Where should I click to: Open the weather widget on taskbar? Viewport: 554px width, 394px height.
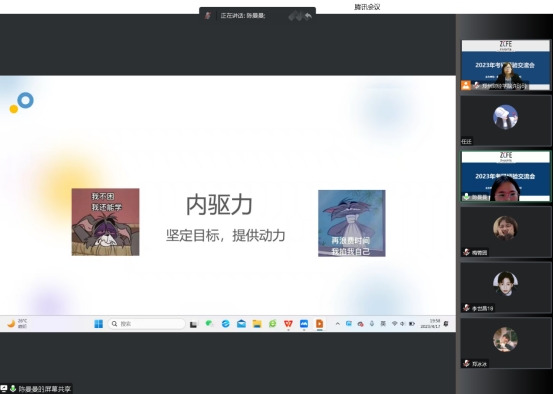pos(17,324)
